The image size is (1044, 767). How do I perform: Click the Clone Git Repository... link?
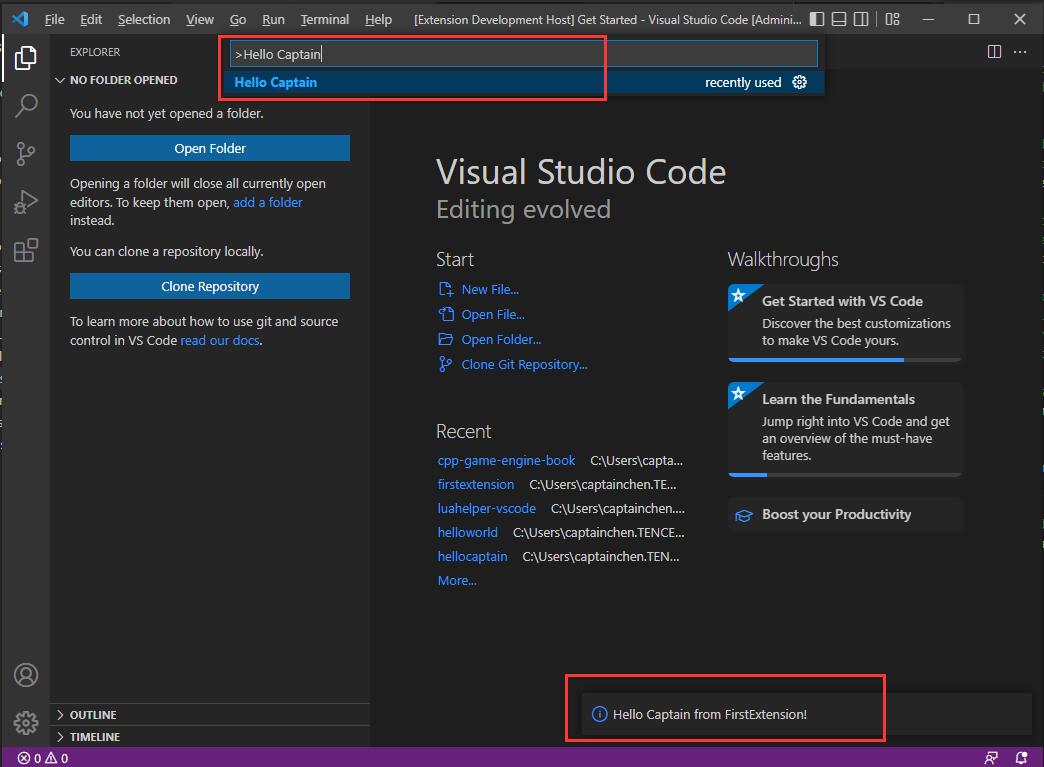[525, 364]
